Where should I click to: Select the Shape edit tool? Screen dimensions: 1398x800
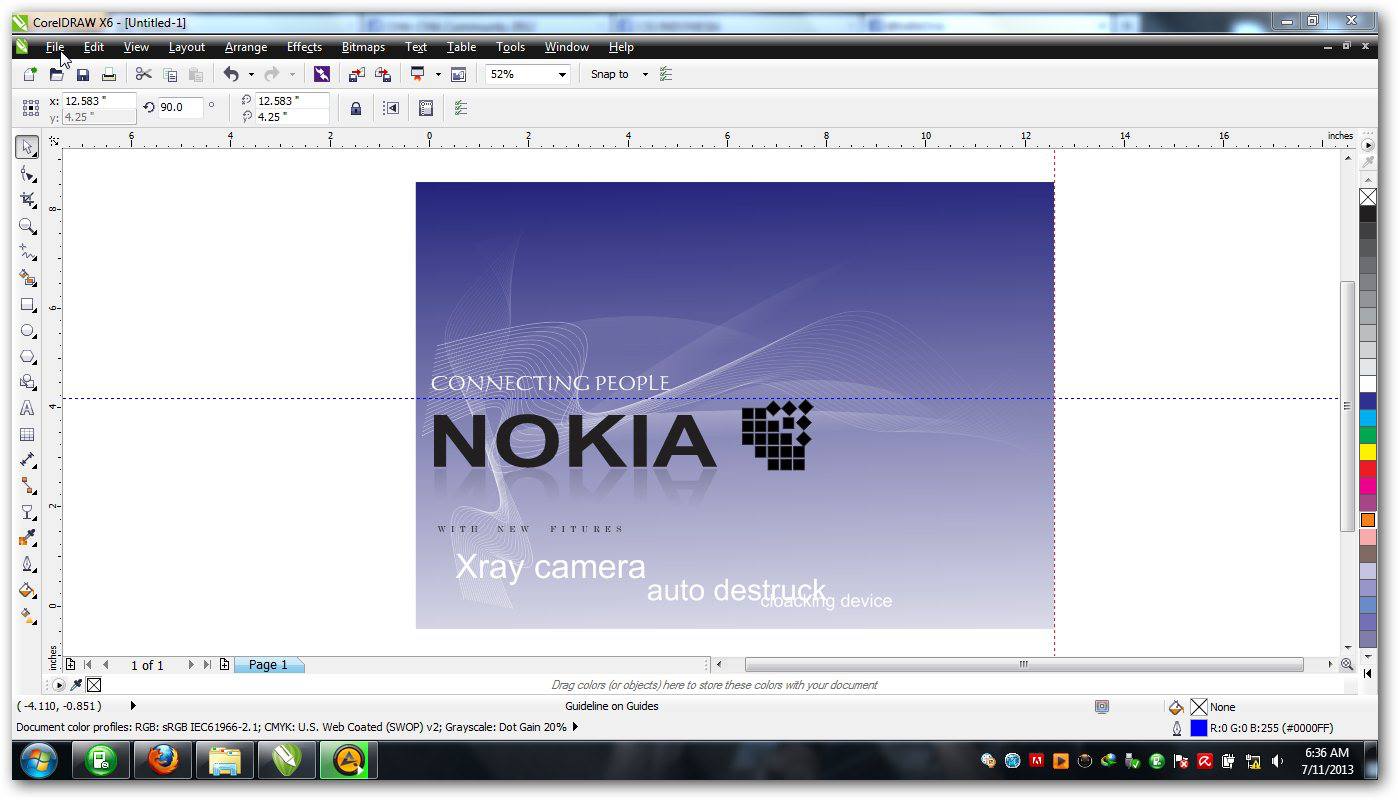pyautogui.click(x=27, y=174)
